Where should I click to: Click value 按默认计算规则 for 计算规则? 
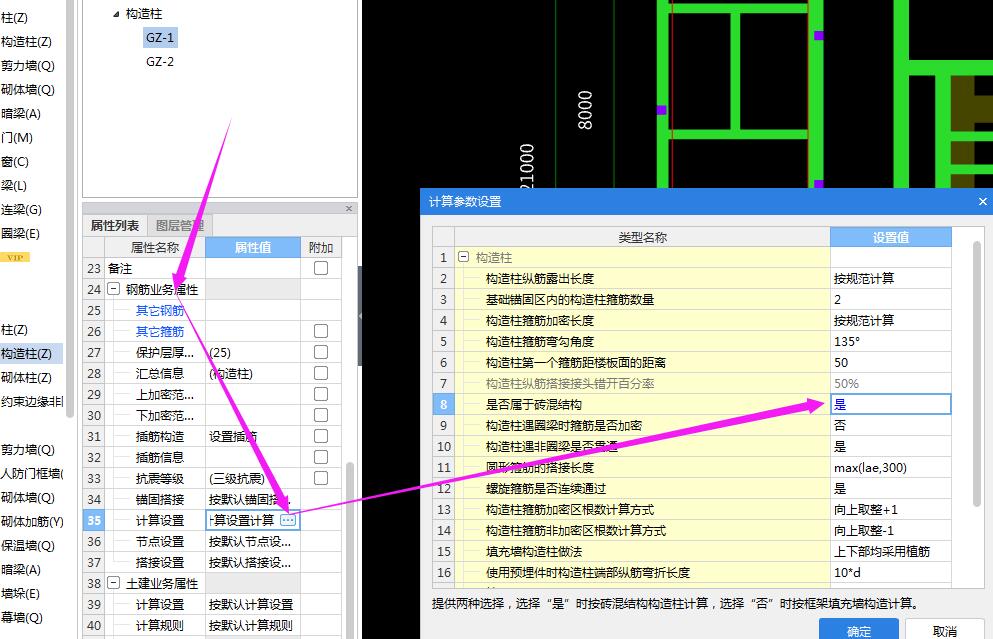click(x=251, y=625)
